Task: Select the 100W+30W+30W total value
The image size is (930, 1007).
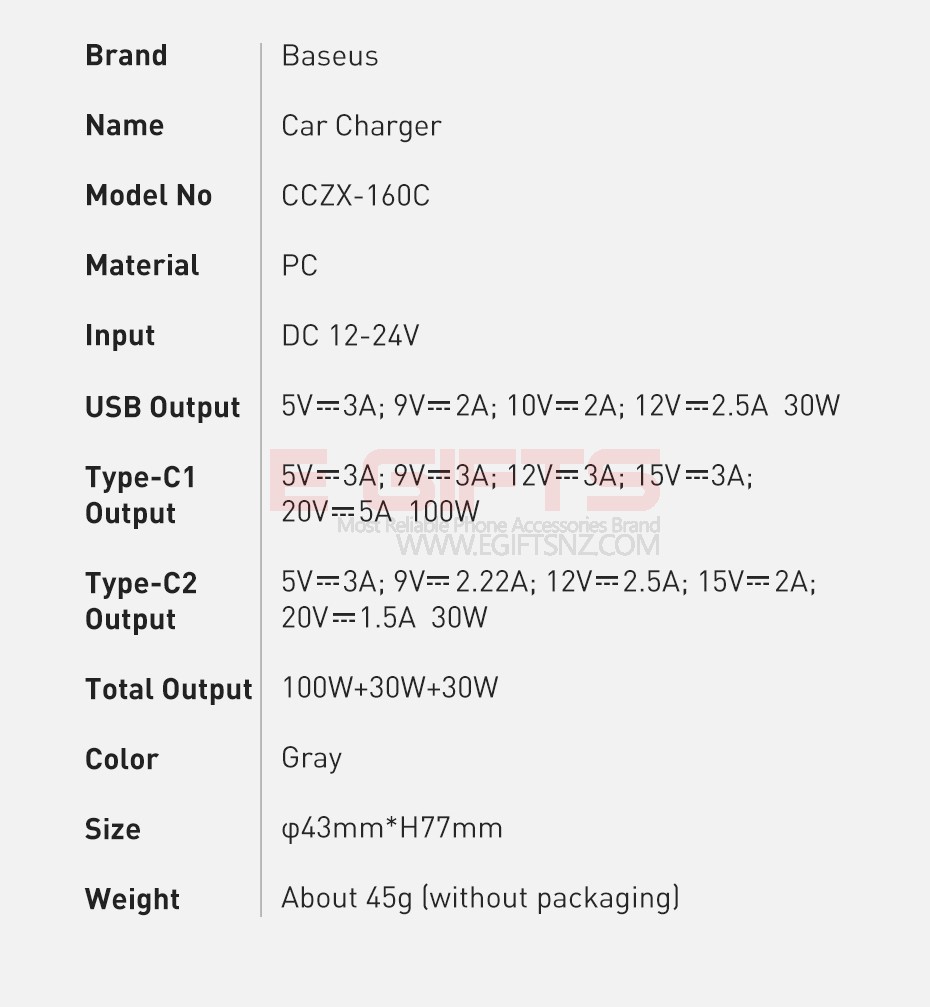Action: 390,688
